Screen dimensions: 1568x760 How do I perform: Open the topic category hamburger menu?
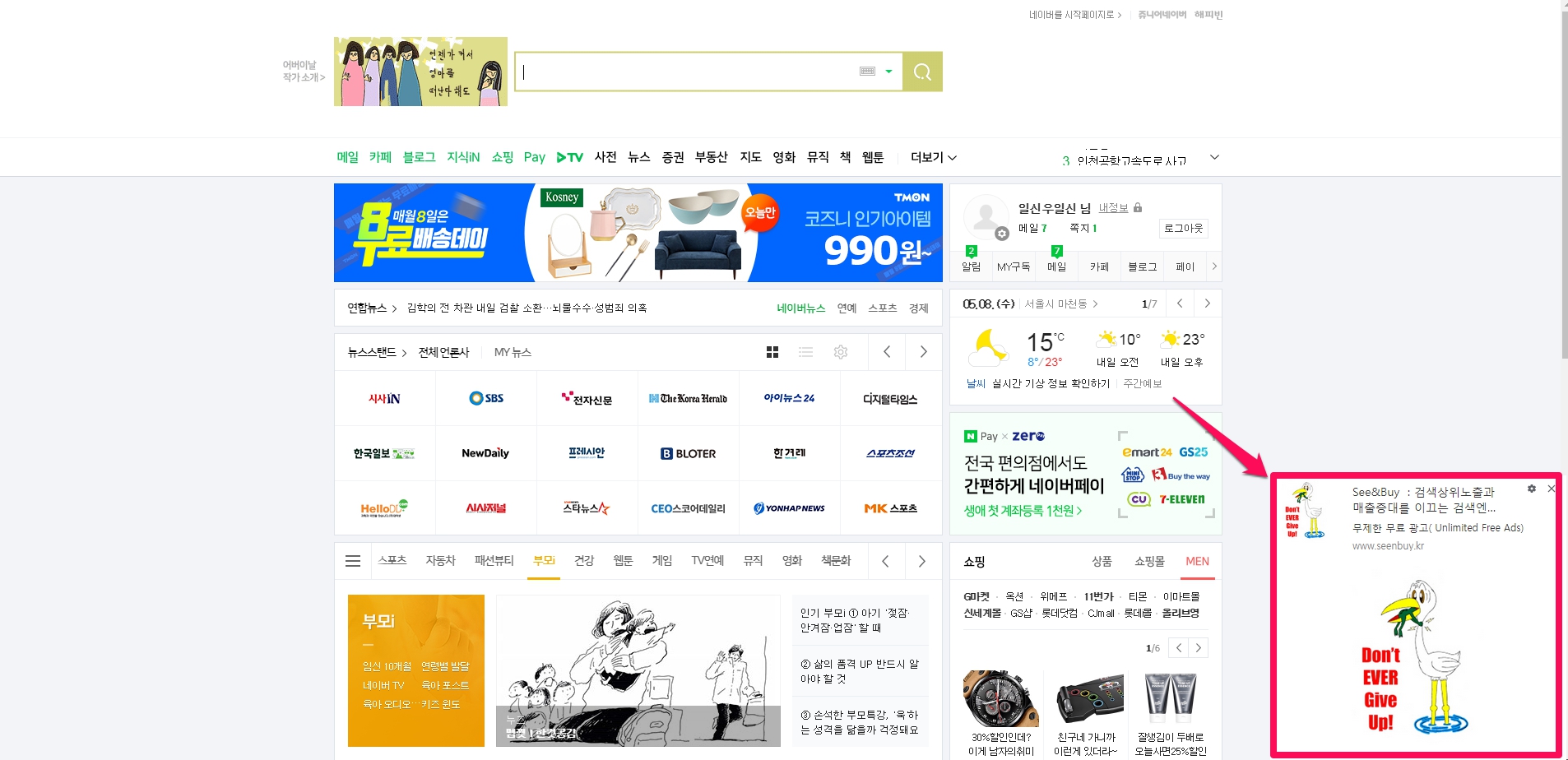click(x=353, y=561)
